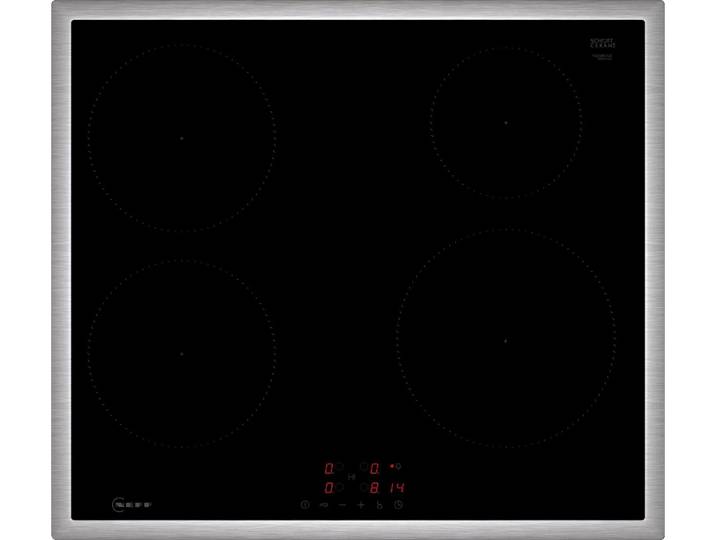Touch the centre of rear-left cooking zone
Image resolution: width=716 pixels, height=540 pixels.
point(182,138)
